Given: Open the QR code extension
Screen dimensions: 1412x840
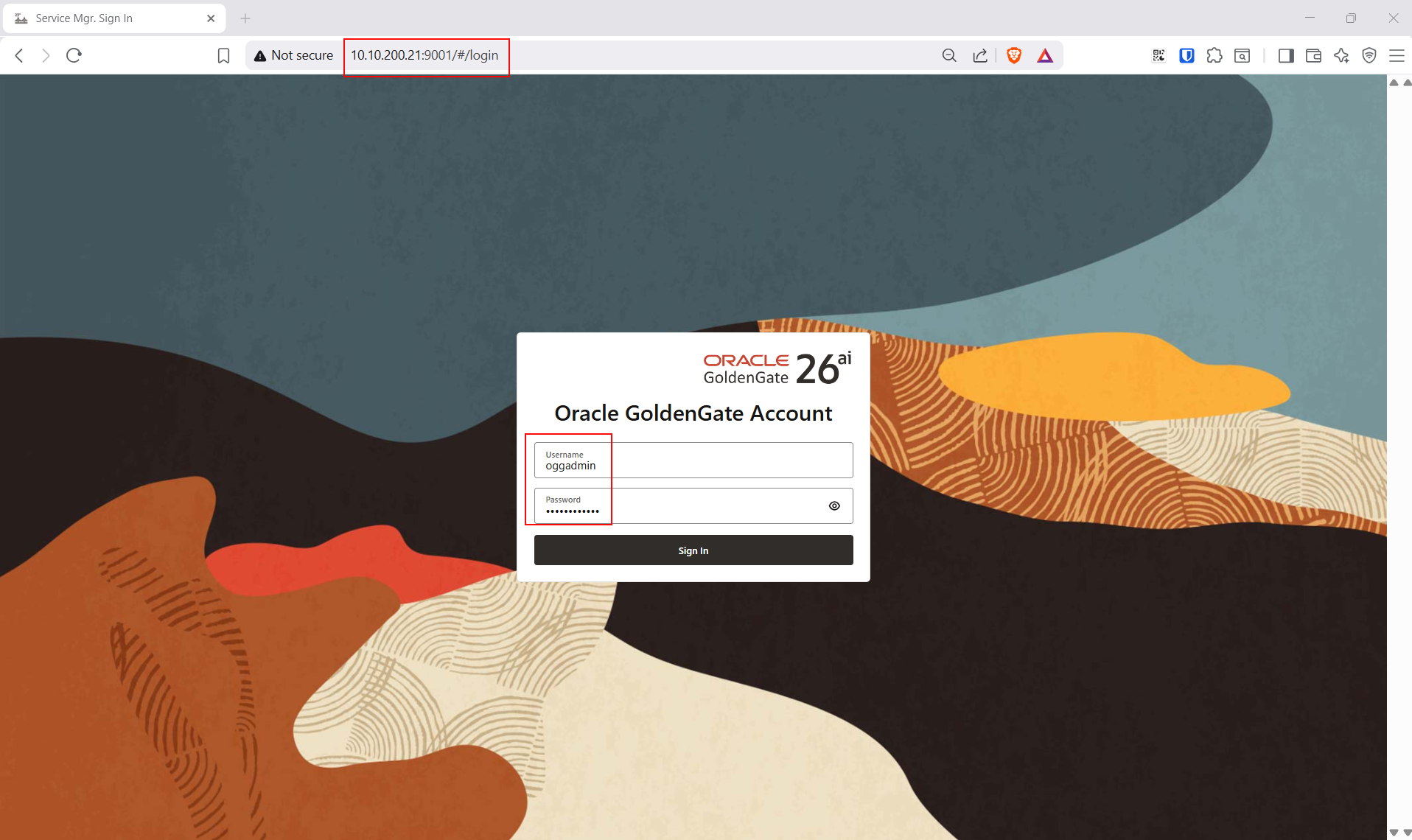Looking at the screenshot, I should (x=1158, y=55).
